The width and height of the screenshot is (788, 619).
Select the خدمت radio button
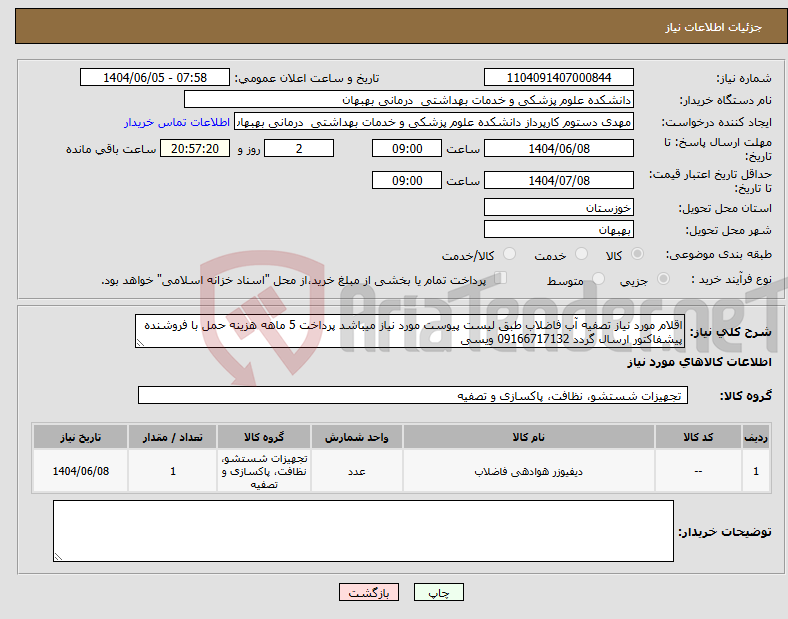(x=581, y=254)
